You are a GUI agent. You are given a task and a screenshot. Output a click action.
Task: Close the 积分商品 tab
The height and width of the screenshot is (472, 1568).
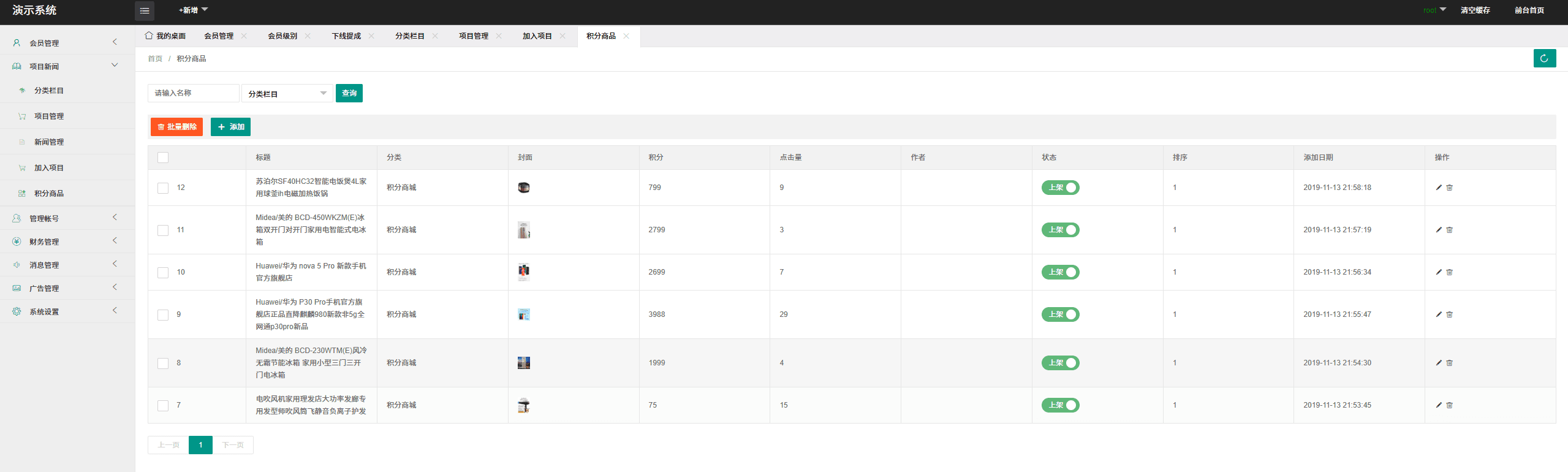[626, 36]
